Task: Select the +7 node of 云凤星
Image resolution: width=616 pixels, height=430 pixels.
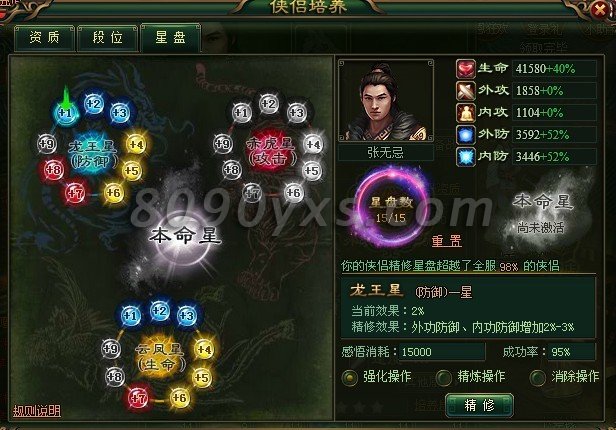Action: point(138,398)
